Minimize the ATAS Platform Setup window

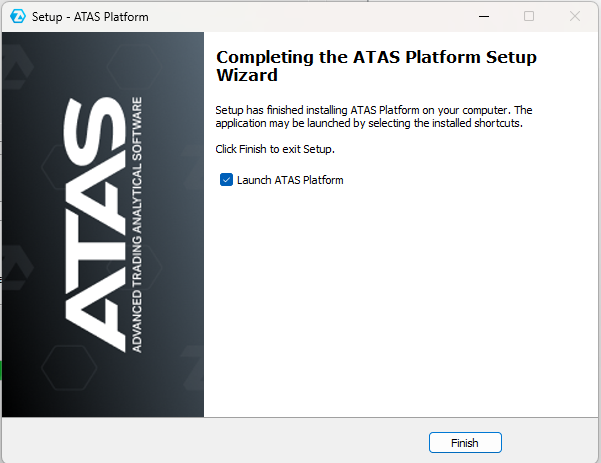click(x=484, y=16)
